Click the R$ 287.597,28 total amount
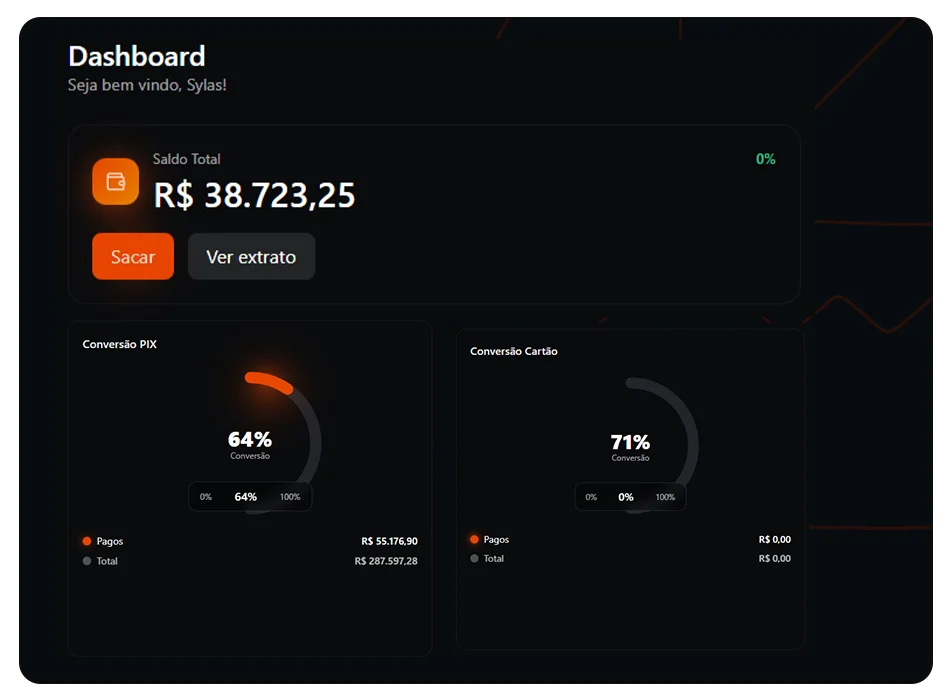This screenshot has height=700, width=950. [386, 561]
